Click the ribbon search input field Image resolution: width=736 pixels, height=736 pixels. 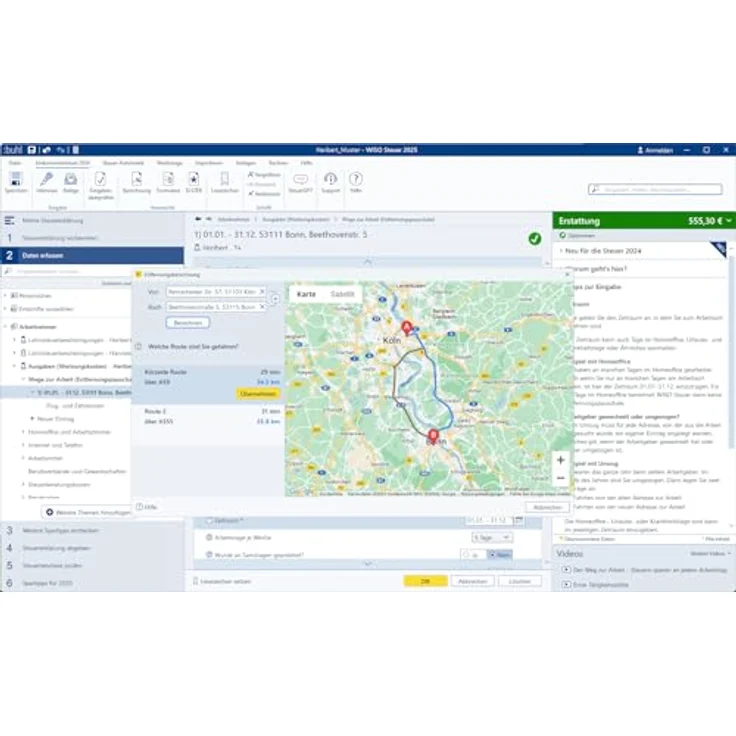click(655, 189)
